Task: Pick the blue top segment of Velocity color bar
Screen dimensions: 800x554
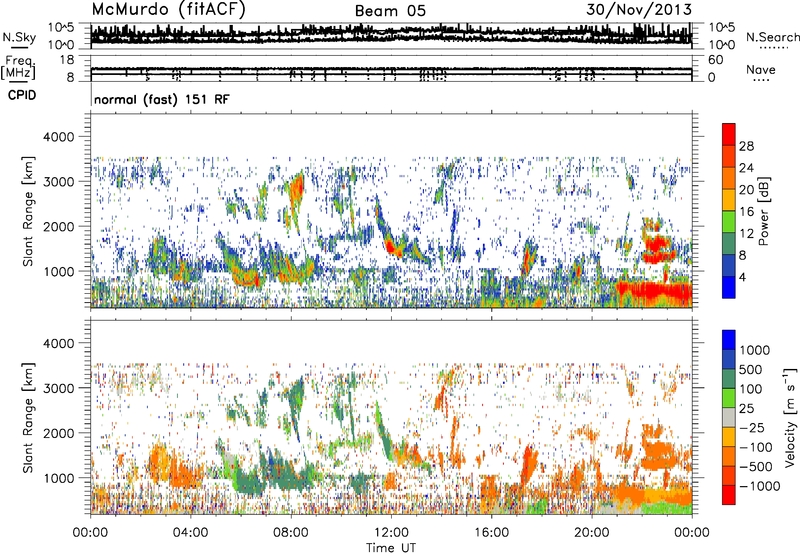Action: point(729,340)
